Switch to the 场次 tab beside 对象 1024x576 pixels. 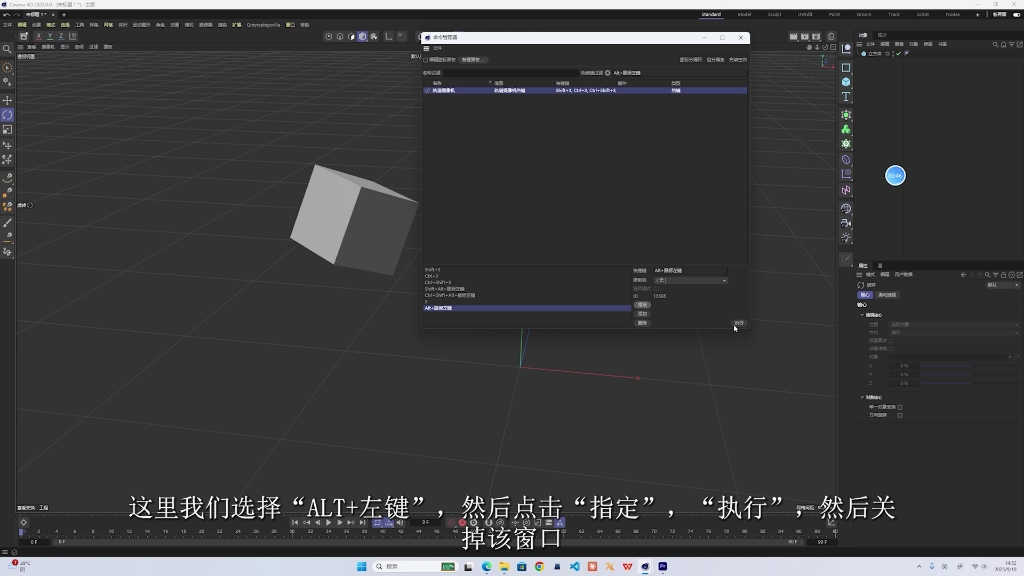(881, 35)
